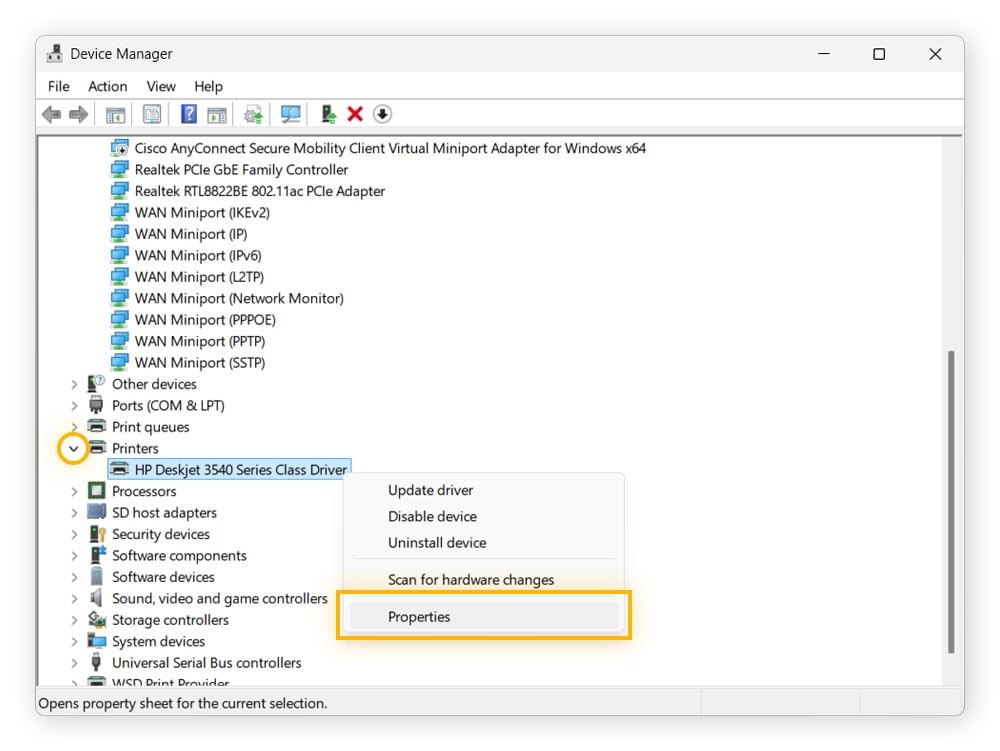Click the Scan for hardware changes toolbar icon
The image size is (1000, 751).
(290, 113)
